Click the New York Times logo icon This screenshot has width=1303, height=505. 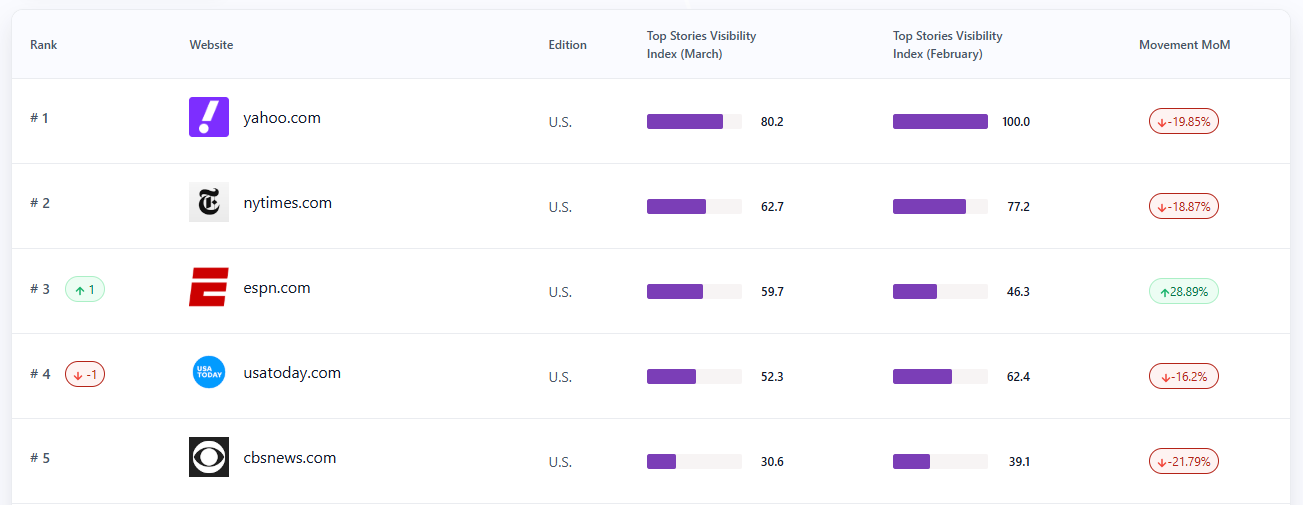click(x=209, y=202)
